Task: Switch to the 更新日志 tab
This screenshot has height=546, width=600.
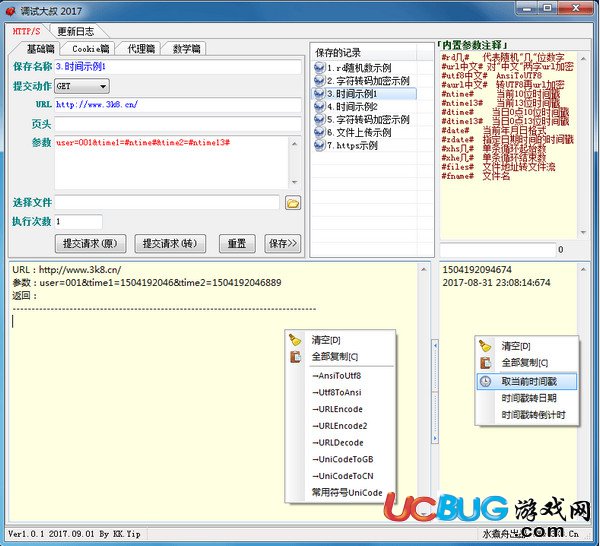Action: (x=75, y=31)
